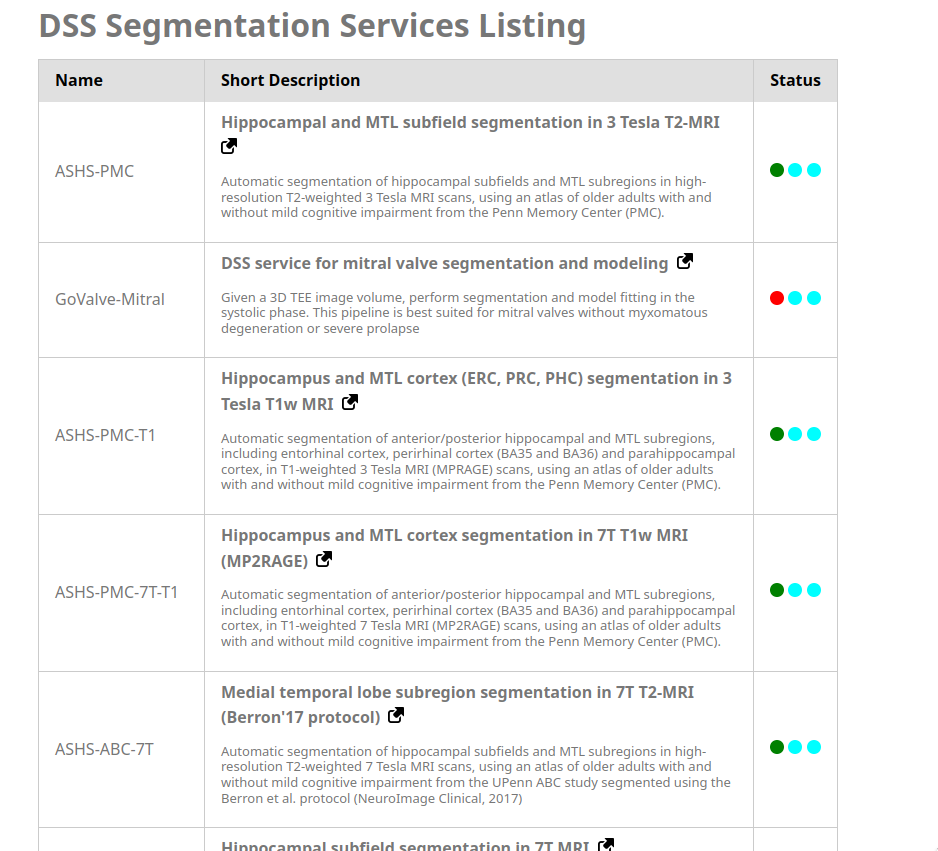Open Hippocampal and MTL subfield segmentation title link
Image resolution: width=938 pixels, height=851 pixels.
(470, 122)
